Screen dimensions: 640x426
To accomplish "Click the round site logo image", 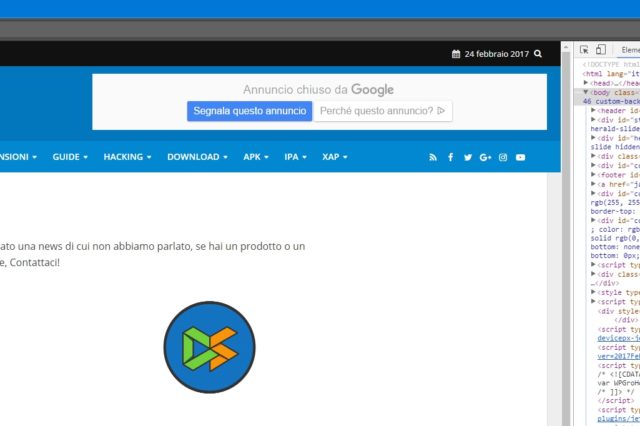I will pyautogui.click(x=209, y=347).
